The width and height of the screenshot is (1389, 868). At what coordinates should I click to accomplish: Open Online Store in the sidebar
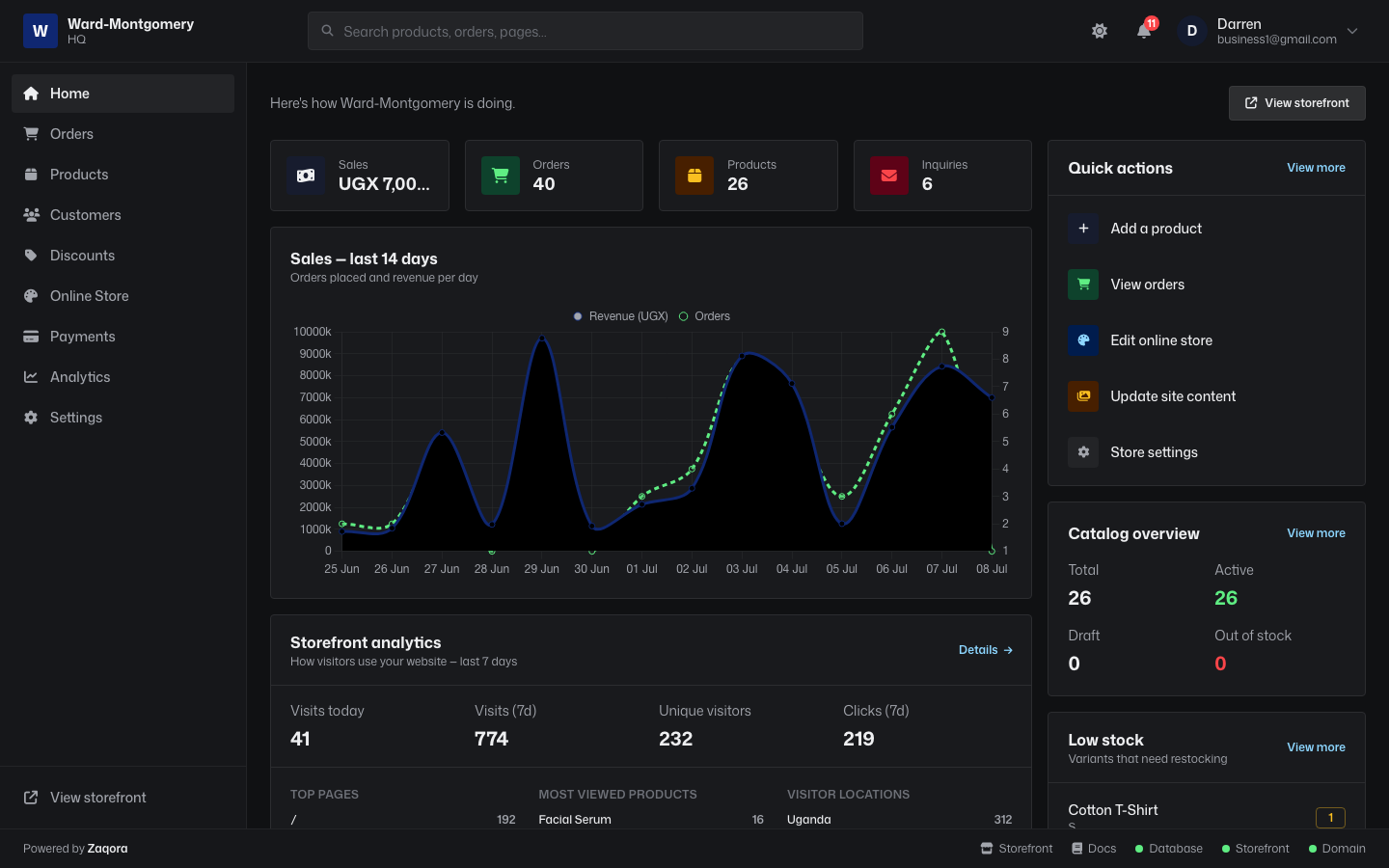coord(123,296)
